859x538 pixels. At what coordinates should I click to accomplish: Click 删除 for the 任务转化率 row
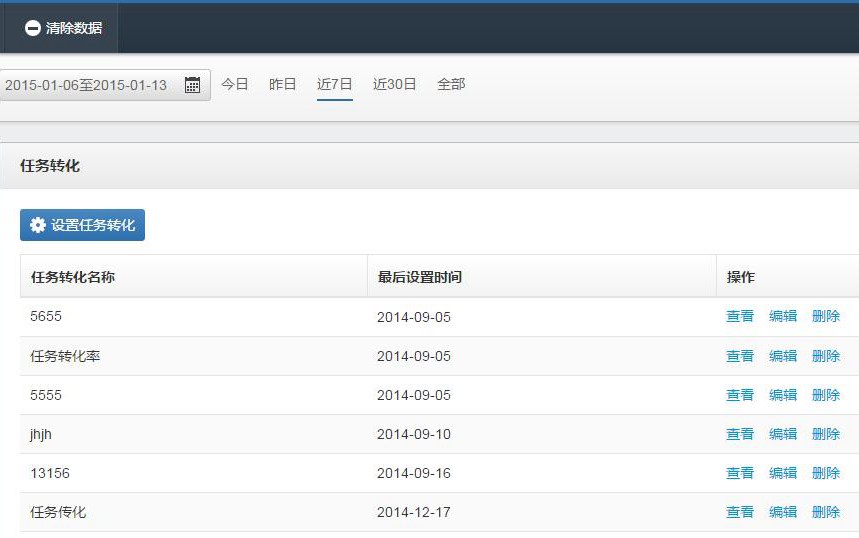click(x=826, y=356)
